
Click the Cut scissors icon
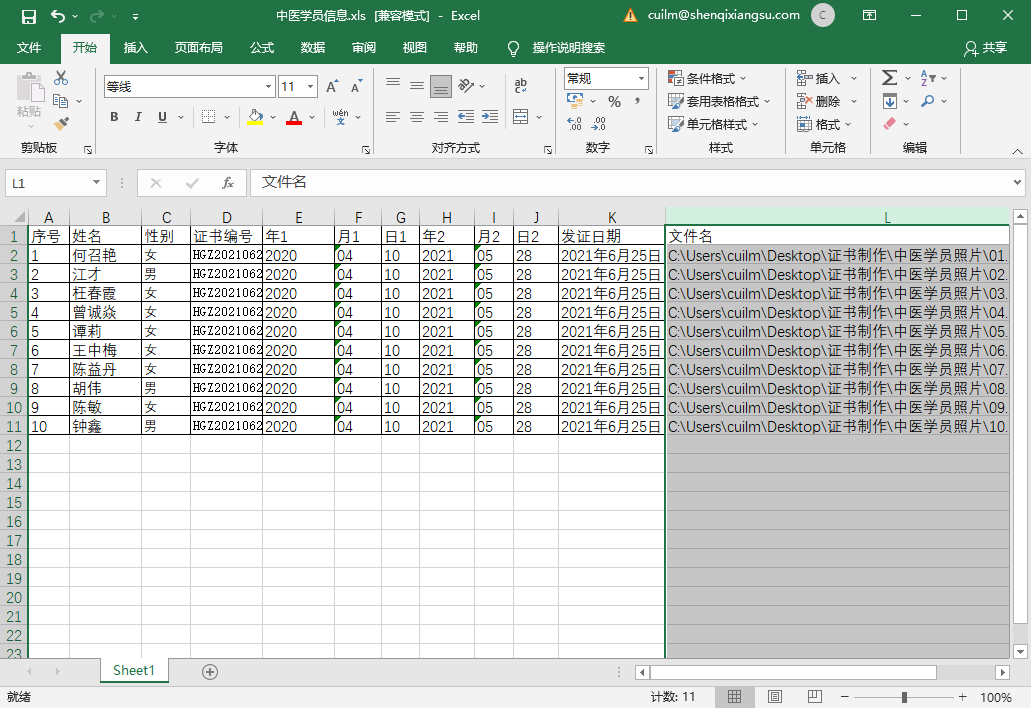coord(61,78)
